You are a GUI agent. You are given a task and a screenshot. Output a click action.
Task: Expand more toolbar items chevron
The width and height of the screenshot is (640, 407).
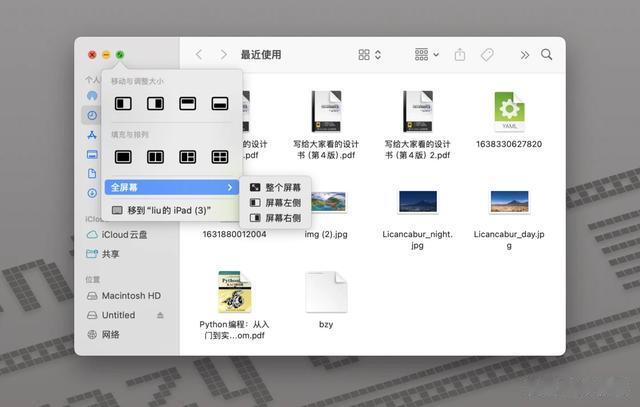click(x=524, y=55)
